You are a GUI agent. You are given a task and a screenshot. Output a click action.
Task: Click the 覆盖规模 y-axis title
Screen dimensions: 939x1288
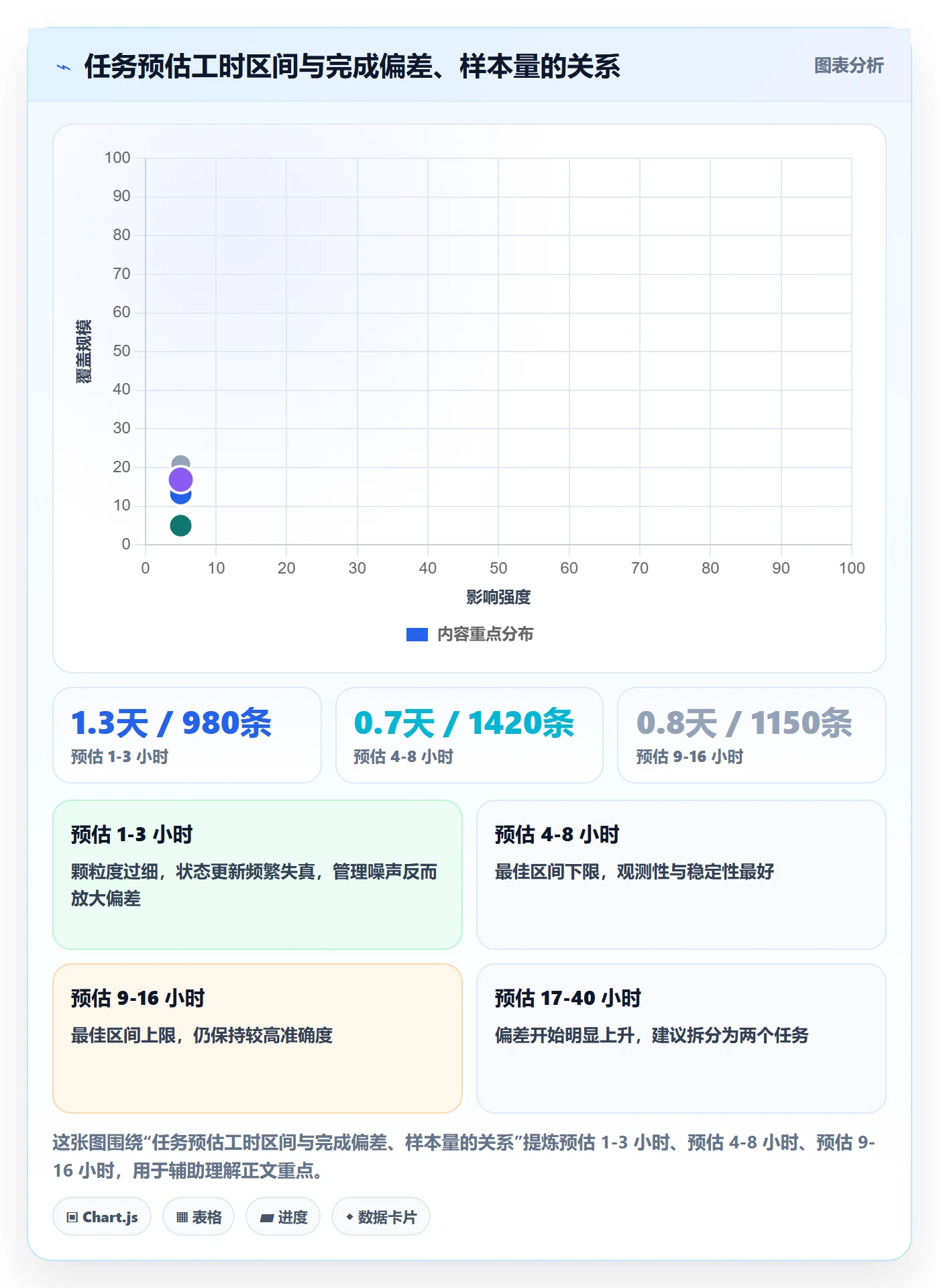tap(84, 352)
